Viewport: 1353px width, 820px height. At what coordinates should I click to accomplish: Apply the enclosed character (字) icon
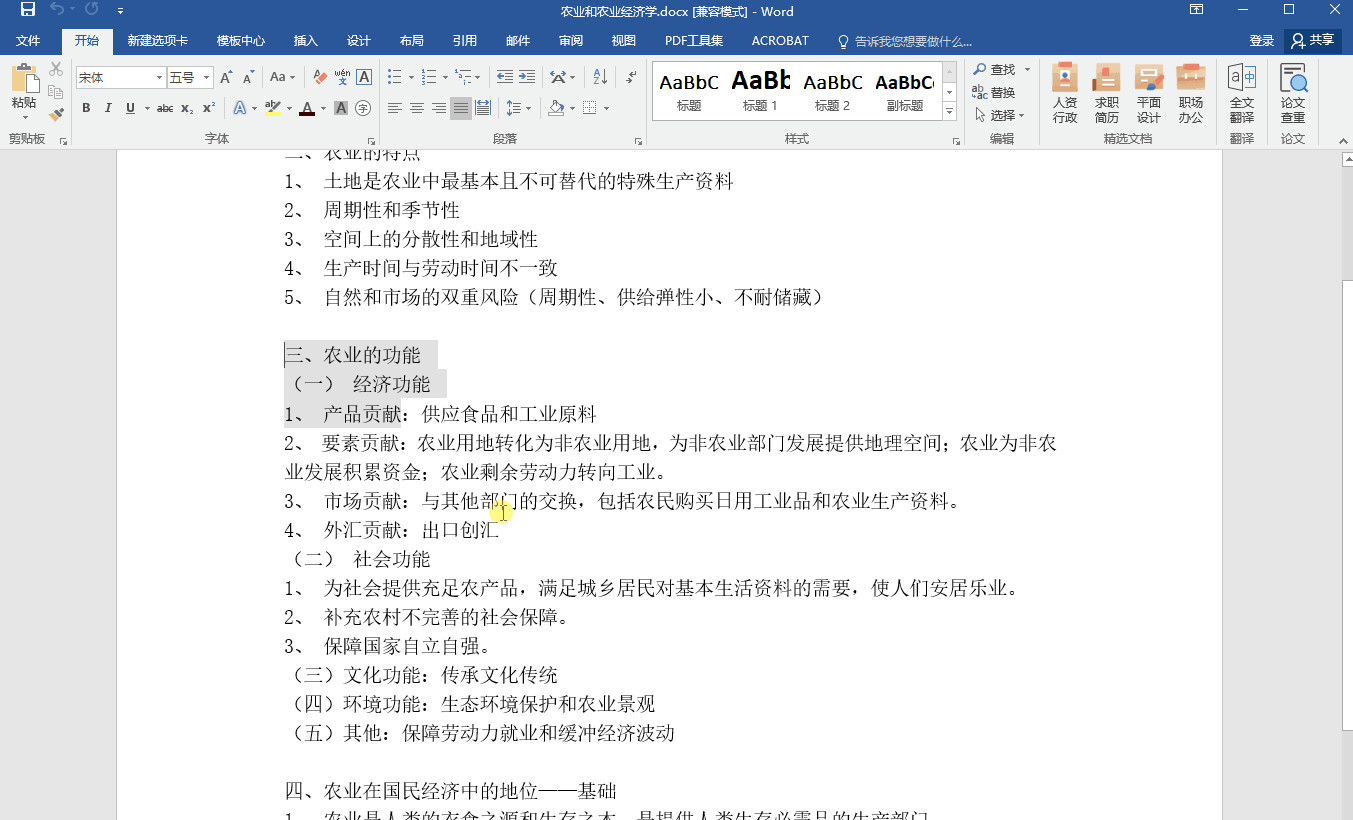363,108
